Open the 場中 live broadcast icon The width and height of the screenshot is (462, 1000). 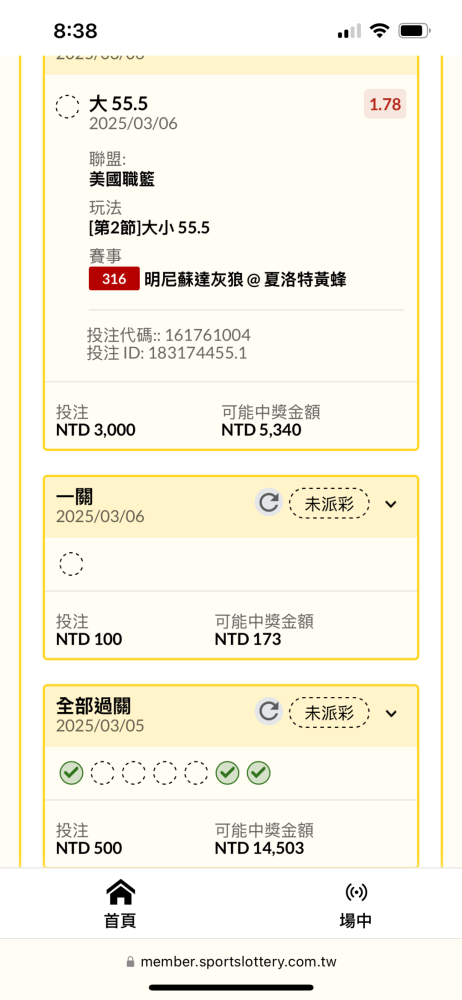(355, 892)
